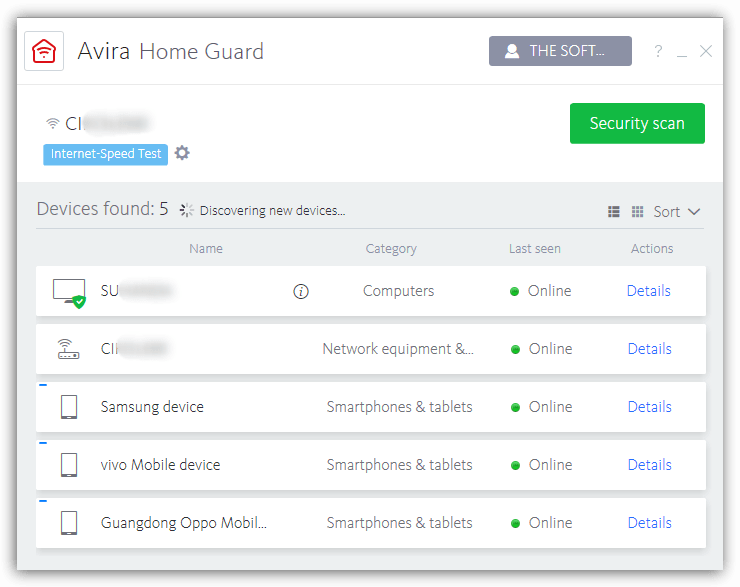Open settings with the gear icon
This screenshot has width=740, height=587.
point(182,153)
